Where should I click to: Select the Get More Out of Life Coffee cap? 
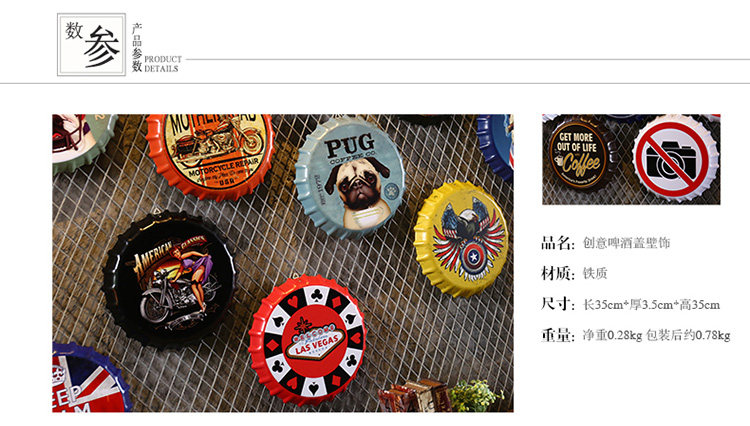[x=580, y=154]
